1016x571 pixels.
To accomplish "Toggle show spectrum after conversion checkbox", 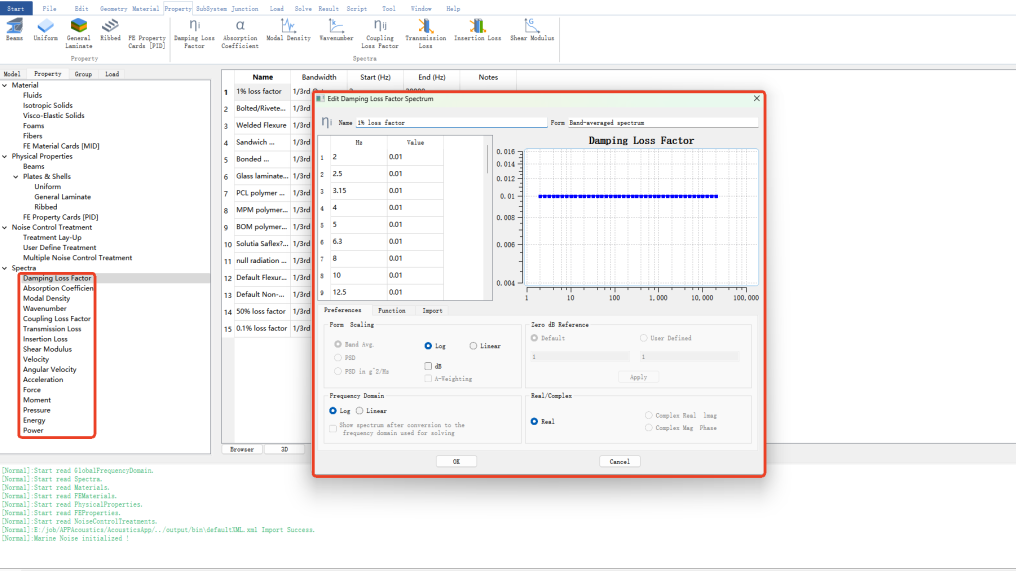I will click(x=333, y=428).
